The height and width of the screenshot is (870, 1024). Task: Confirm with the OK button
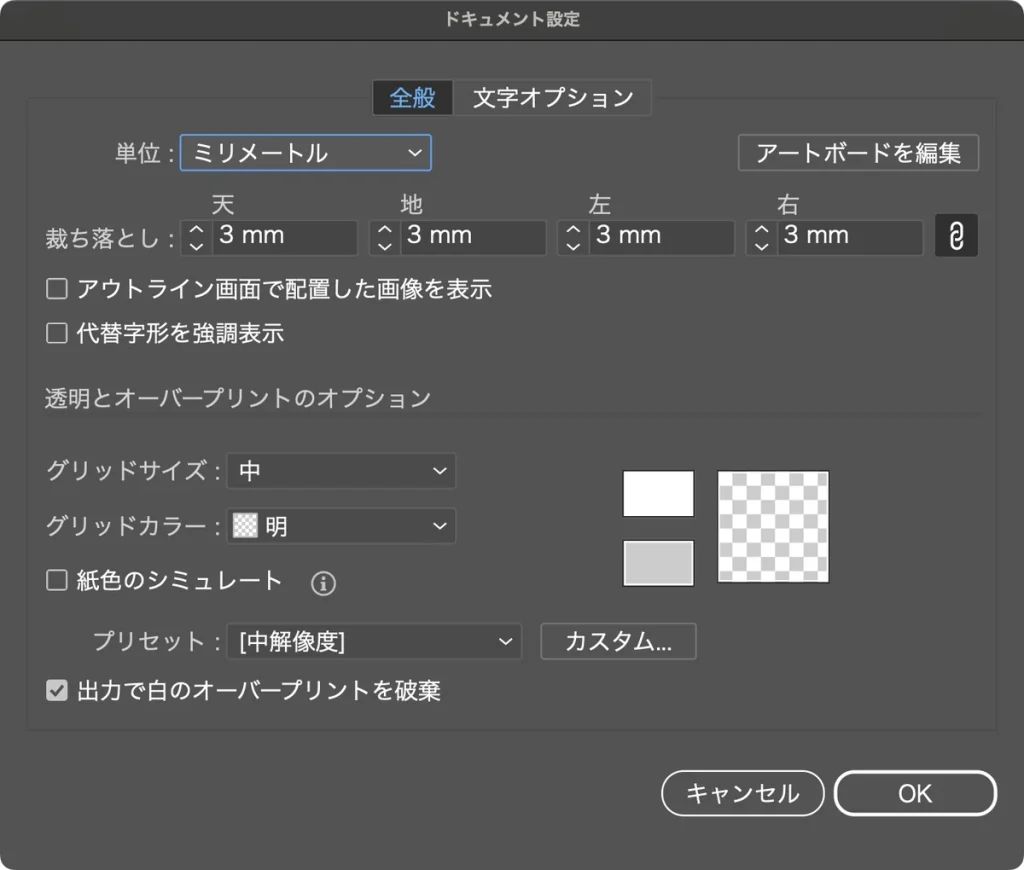point(915,794)
